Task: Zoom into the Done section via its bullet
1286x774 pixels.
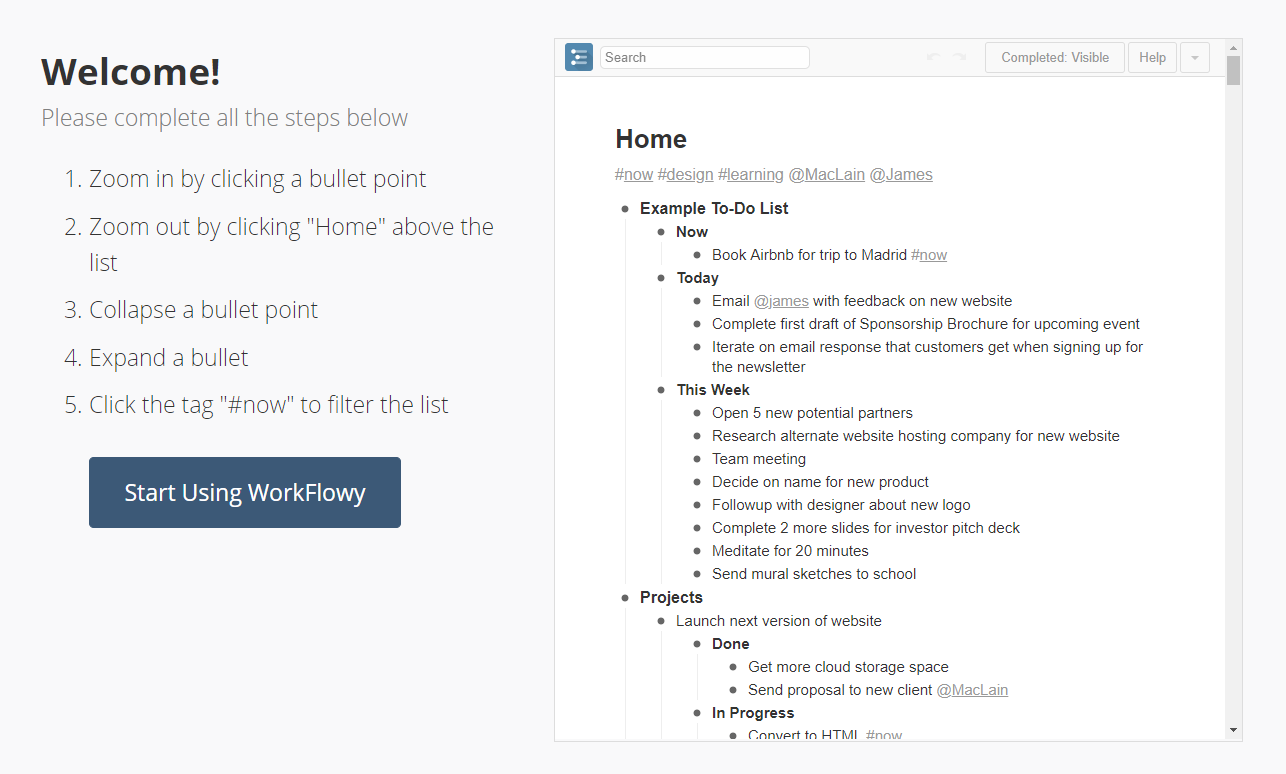Action: tap(697, 643)
